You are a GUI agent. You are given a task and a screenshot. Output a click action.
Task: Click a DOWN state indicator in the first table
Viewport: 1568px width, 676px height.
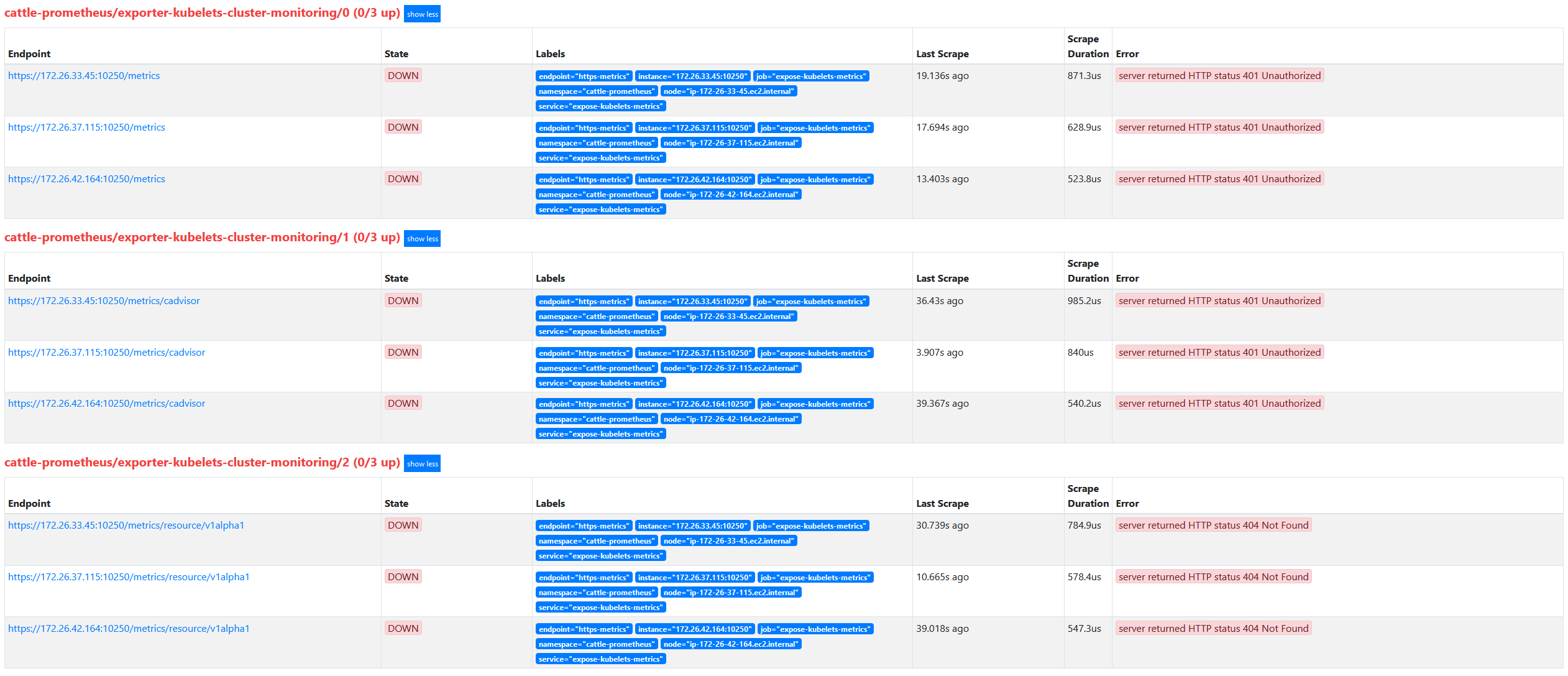pos(403,75)
